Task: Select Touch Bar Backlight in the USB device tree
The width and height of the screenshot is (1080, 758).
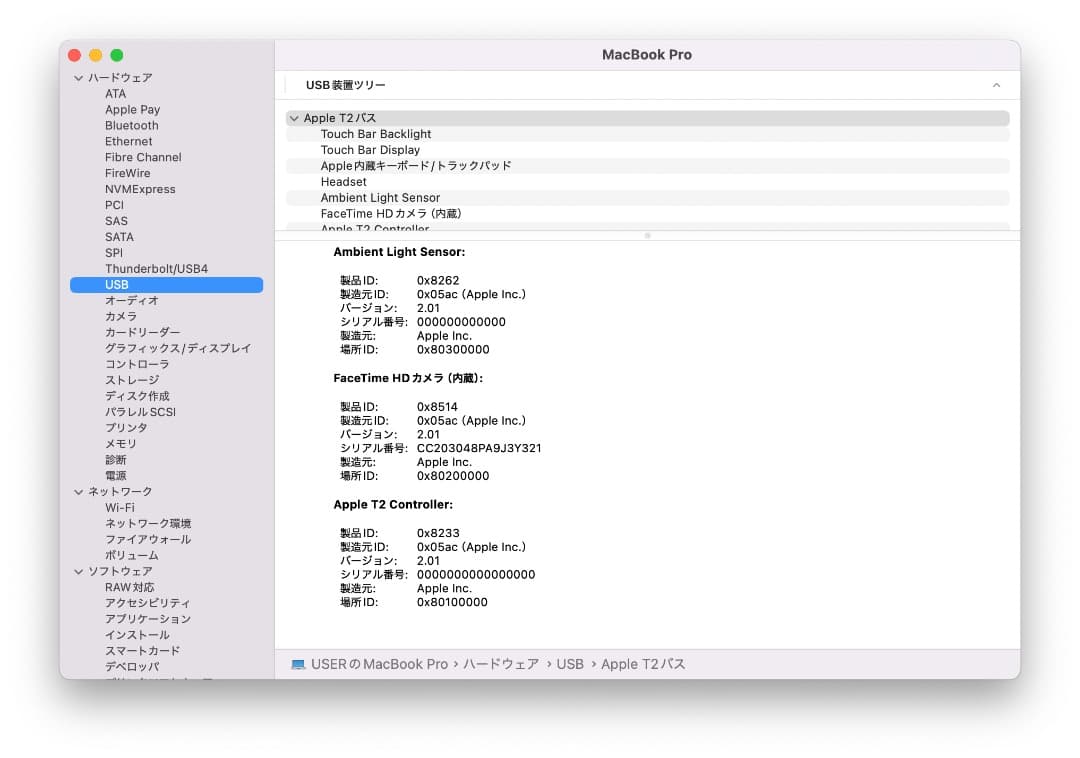Action: pyautogui.click(x=375, y=133)
